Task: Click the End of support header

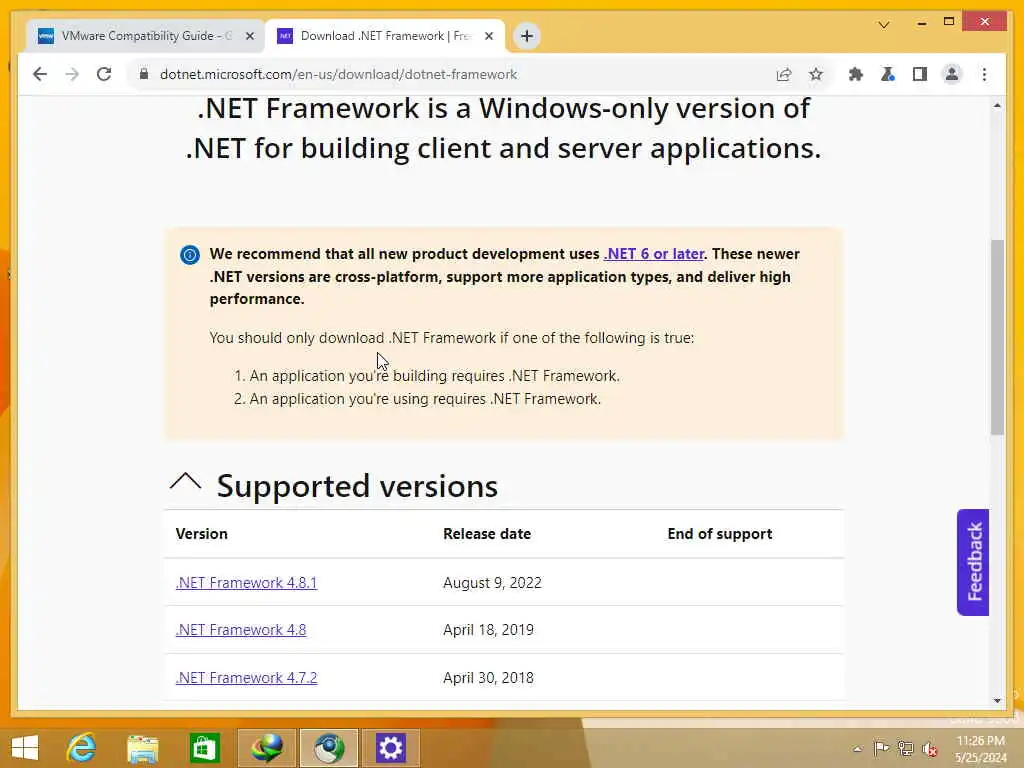Action: 720,534
